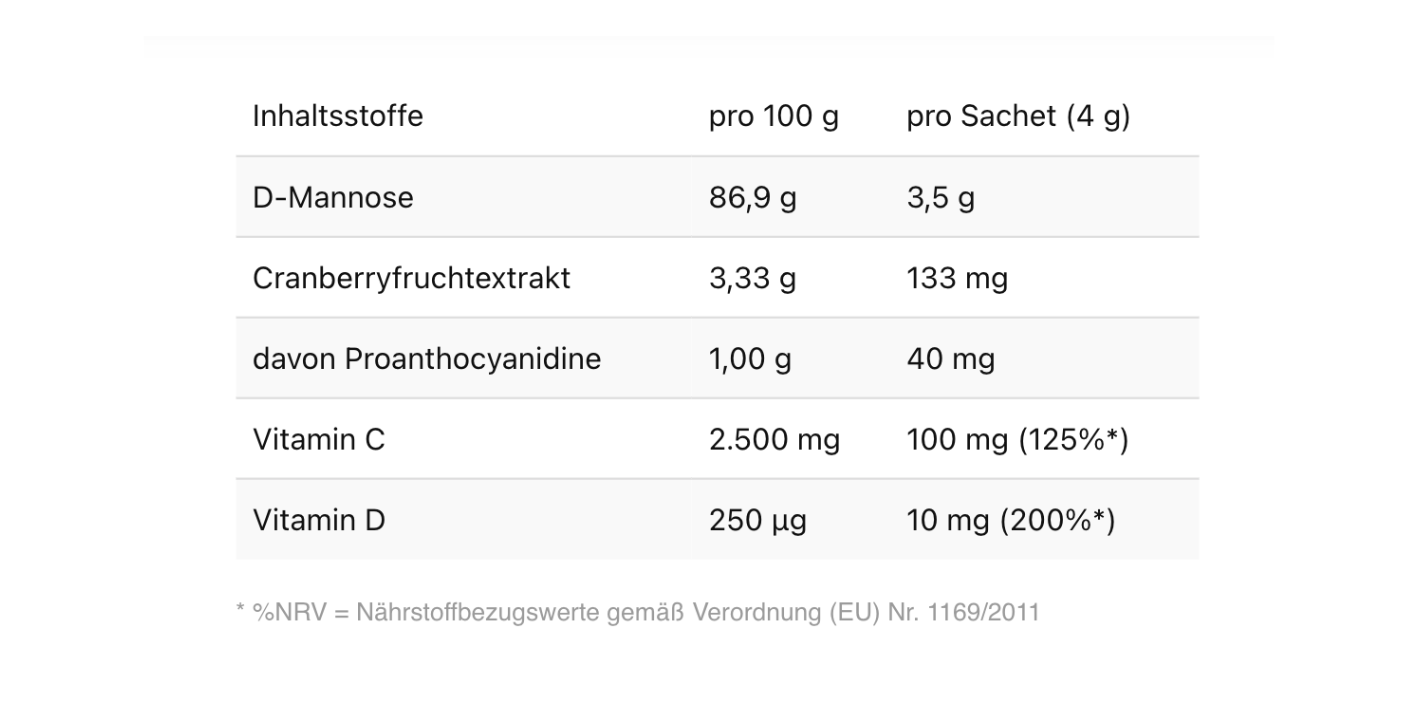This screenshot has height=709, width=1417.
Task: Select the "davon Proanthocyanidine" row label
Action: [x=427, y=359]
